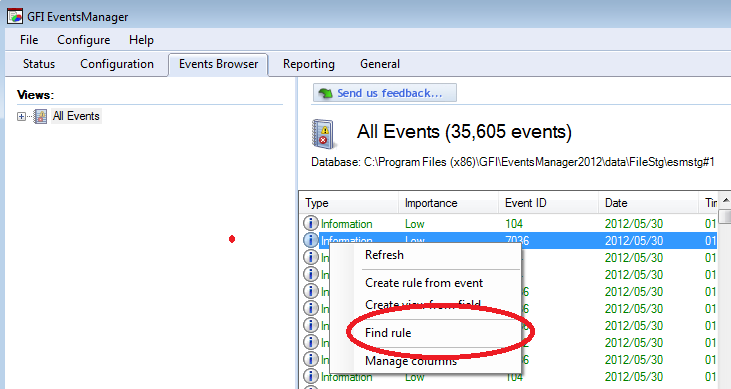The height and width of the screenshot is (389, 731).
Task: Click the All Events view icon in the tree
Action: 41,116
